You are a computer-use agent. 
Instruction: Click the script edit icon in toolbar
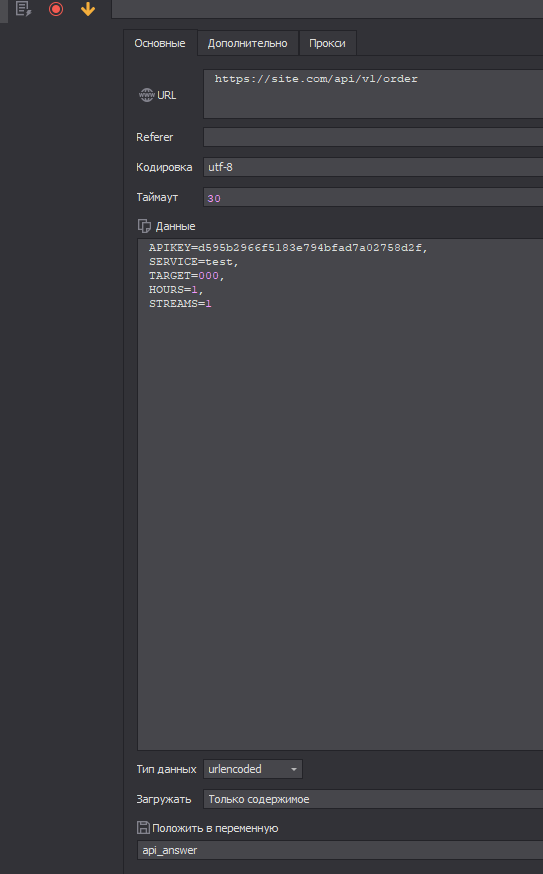click(23, 9)
